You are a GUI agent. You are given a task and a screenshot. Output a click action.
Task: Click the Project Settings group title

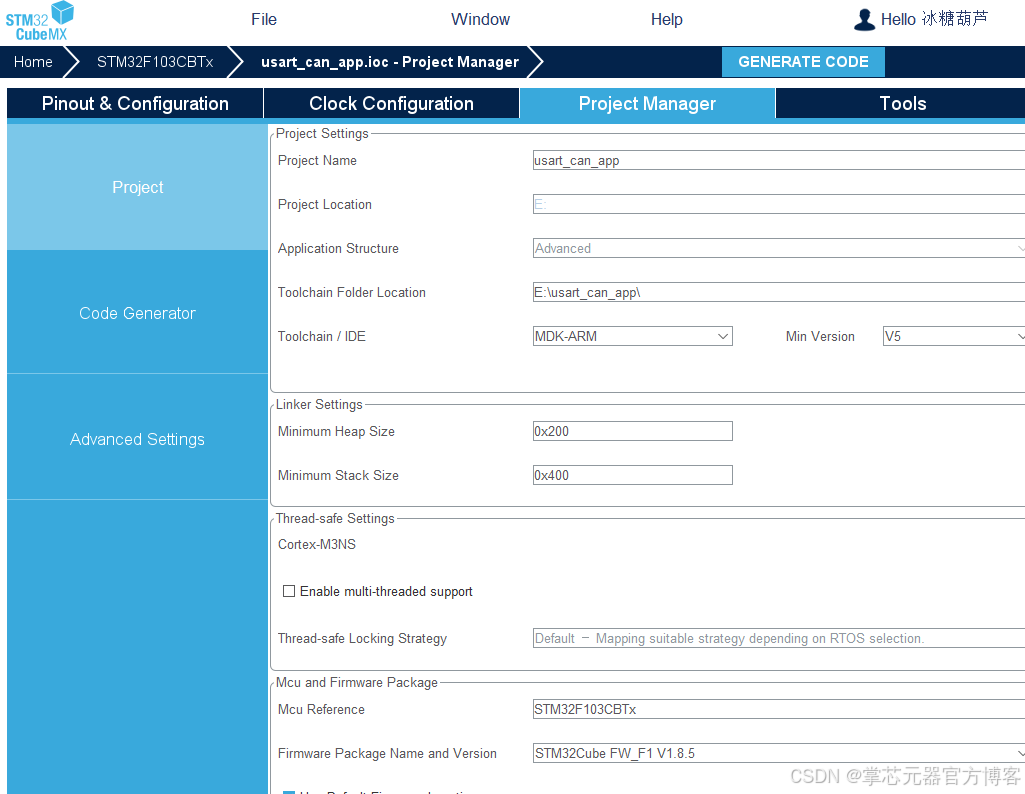(x=322, y=133)
